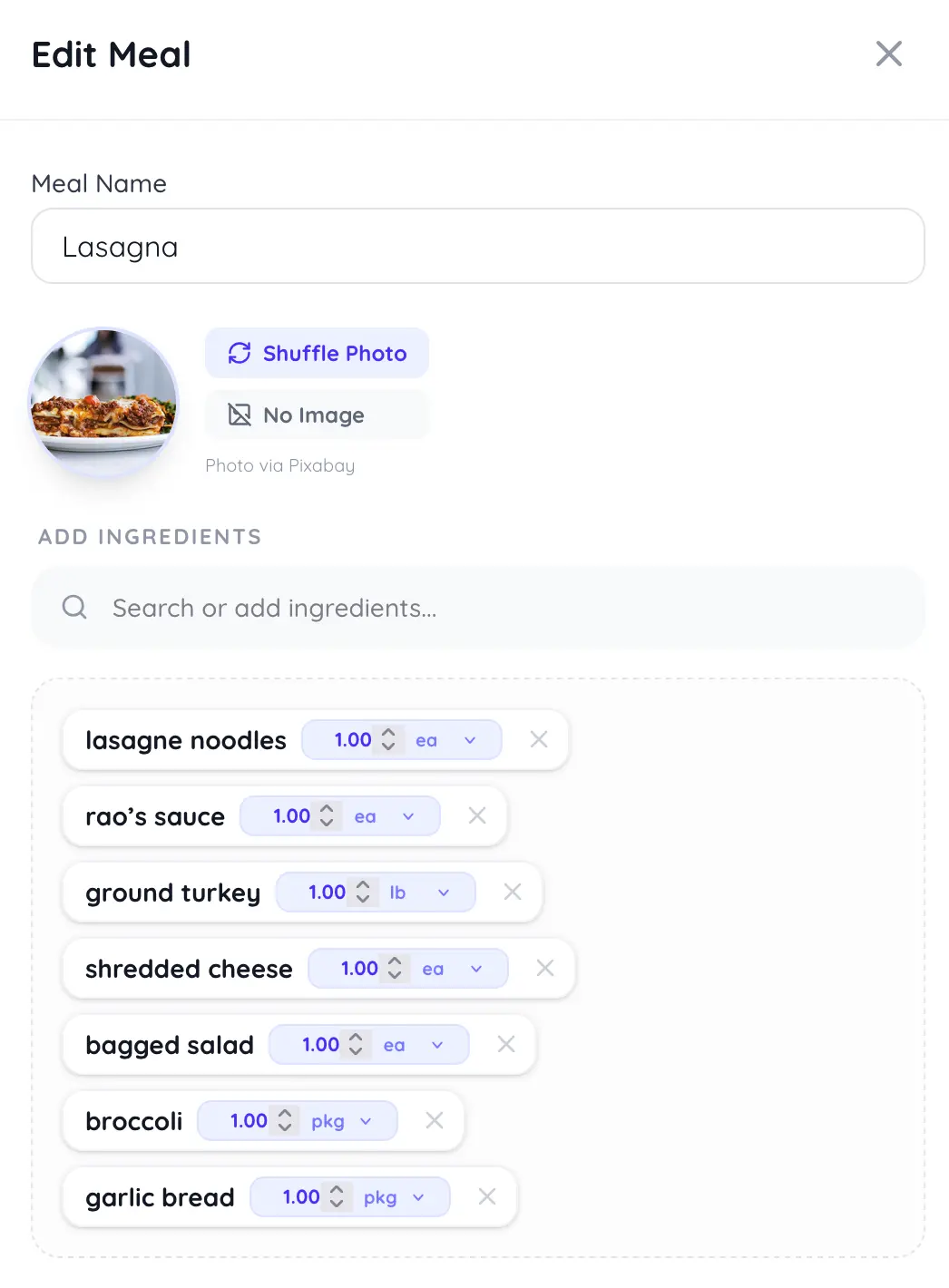
Task: Click the Meal Name input field
Action: pos(478,247)
